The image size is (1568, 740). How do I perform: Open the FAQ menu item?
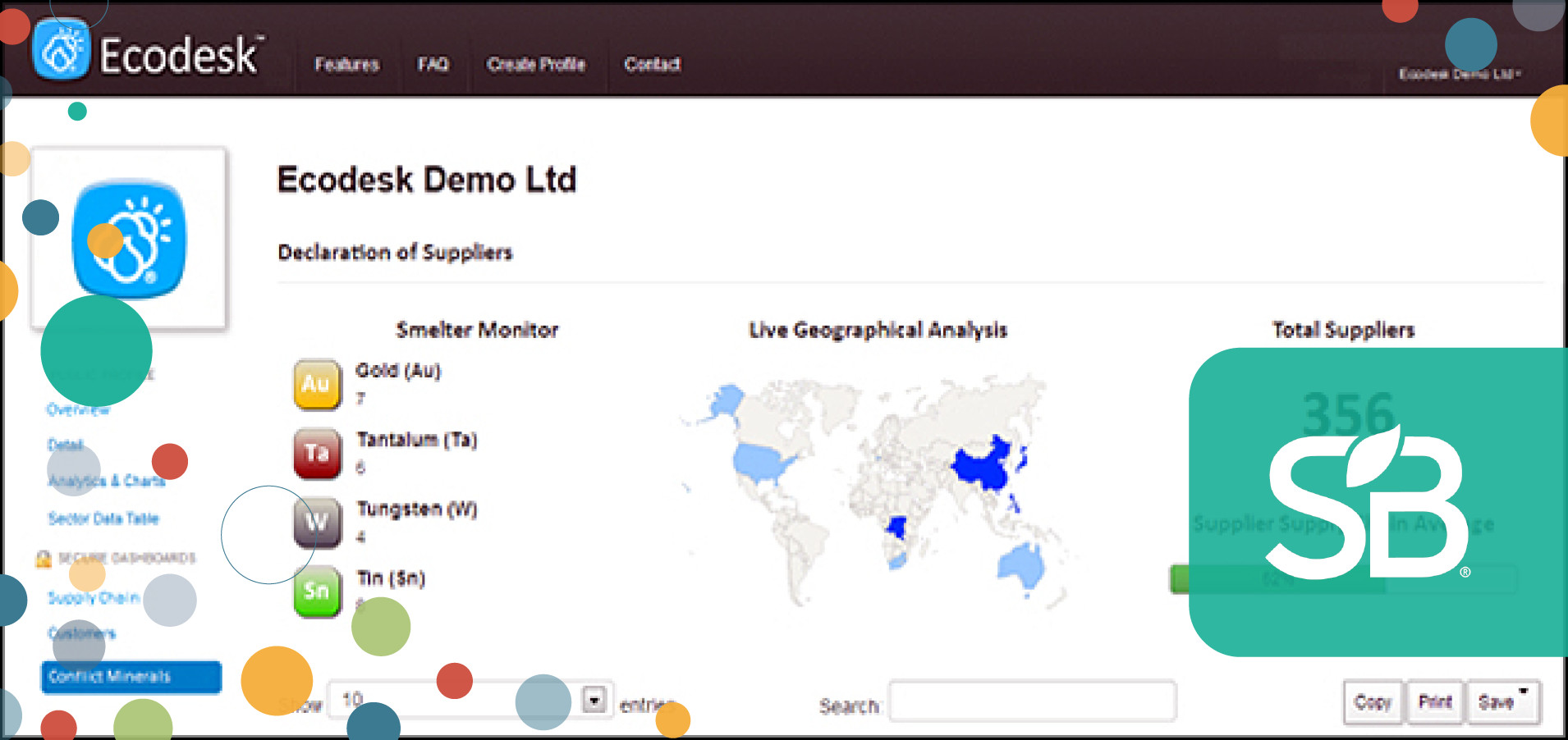tap(434, 65)
